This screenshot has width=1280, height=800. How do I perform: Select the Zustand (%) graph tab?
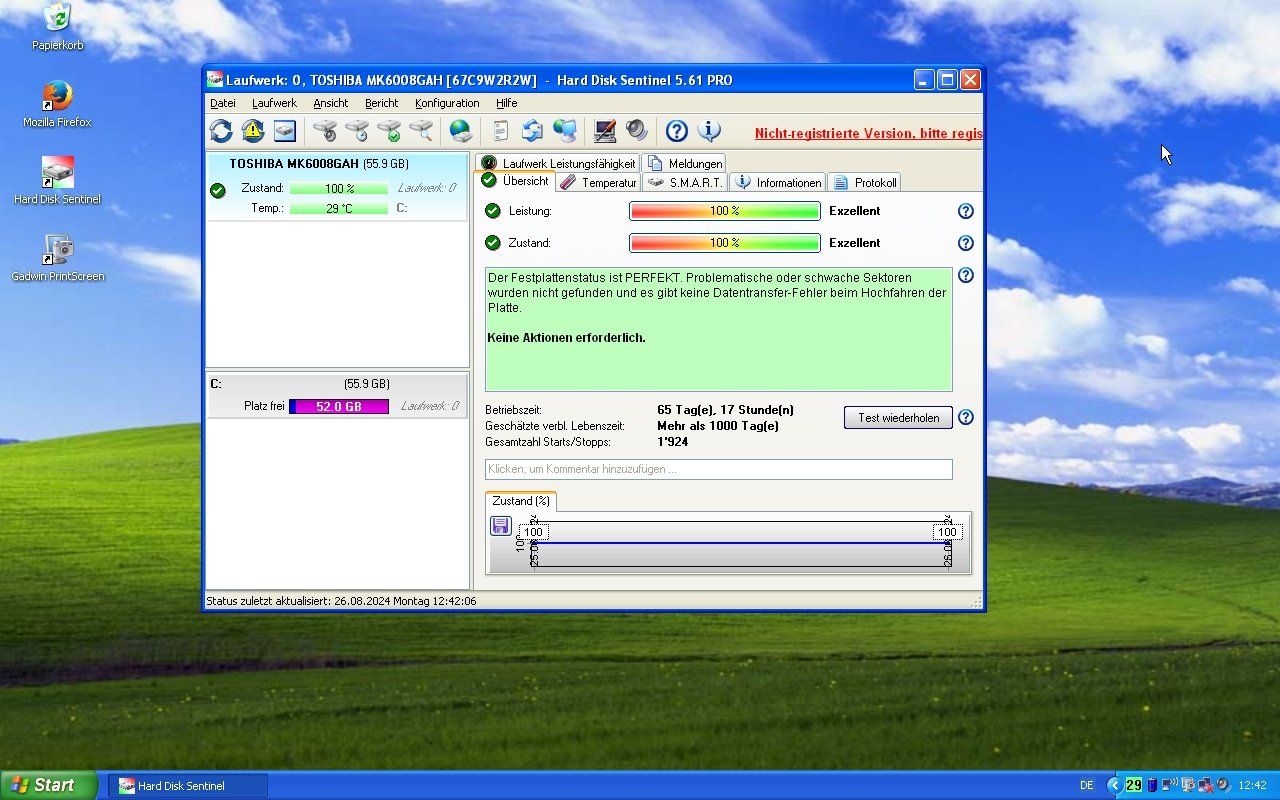click(x=521, y=501)
